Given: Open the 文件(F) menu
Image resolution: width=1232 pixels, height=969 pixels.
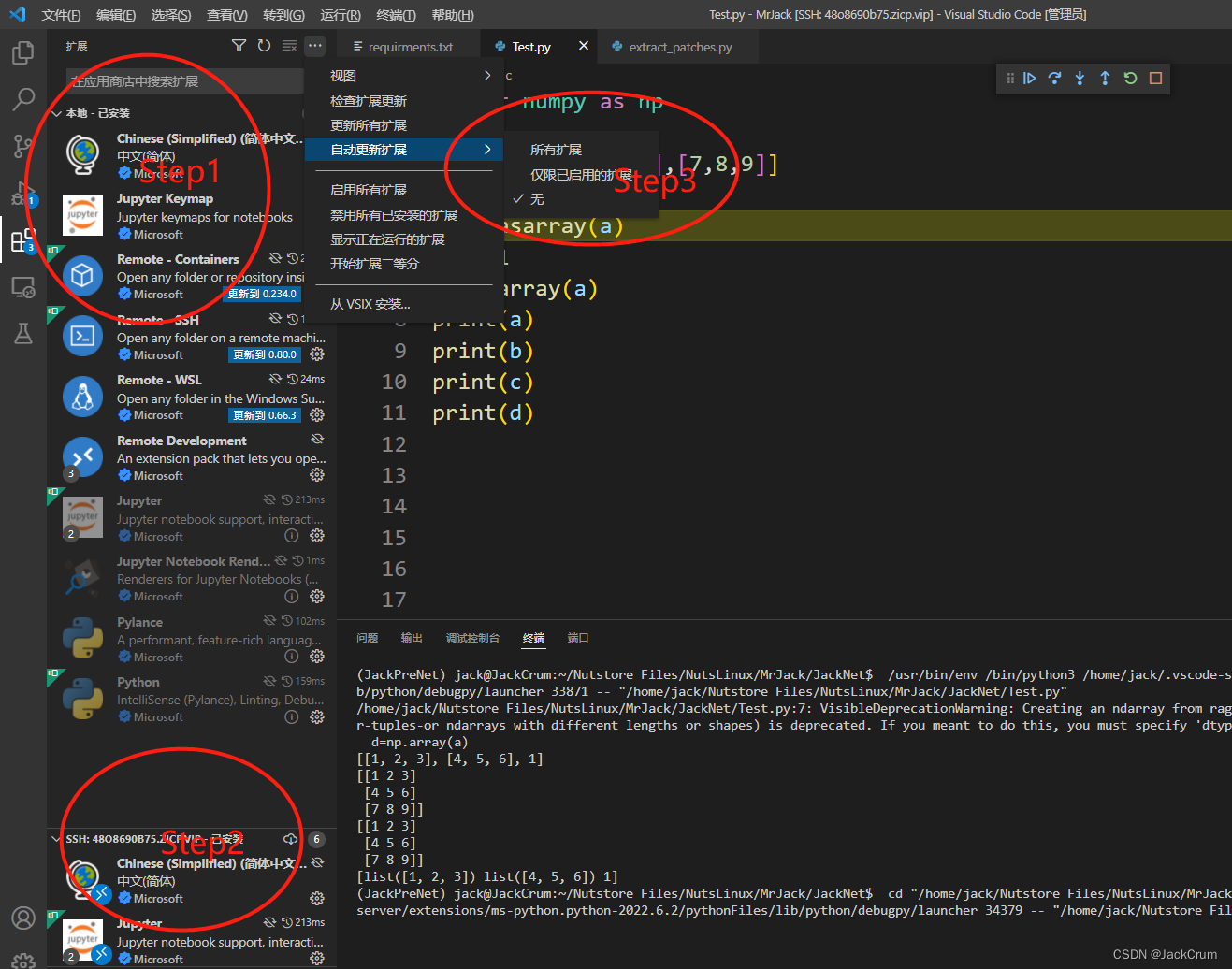Looking at the screenshot, I should tap(61, 15).
